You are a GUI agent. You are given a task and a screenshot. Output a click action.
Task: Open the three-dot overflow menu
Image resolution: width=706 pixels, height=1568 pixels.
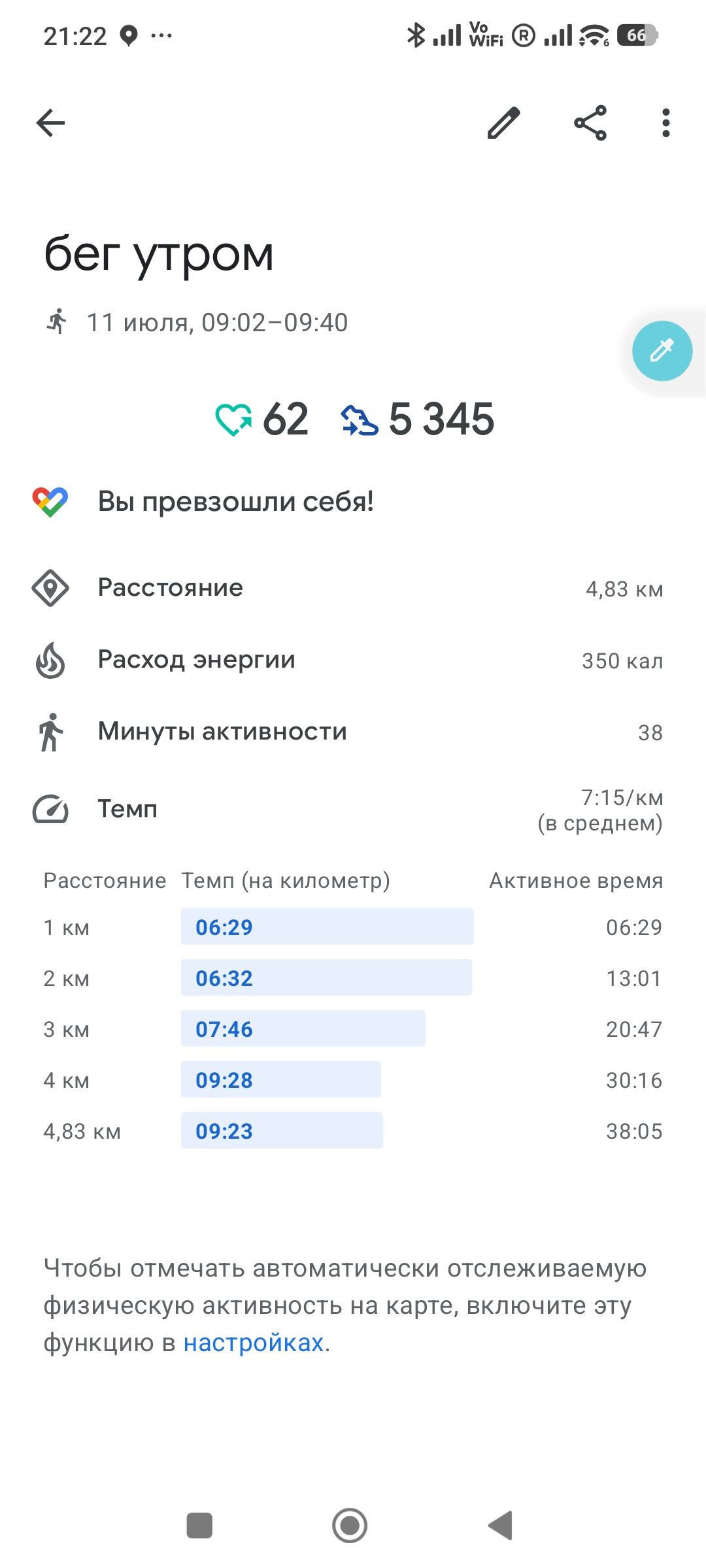[665, 123]
